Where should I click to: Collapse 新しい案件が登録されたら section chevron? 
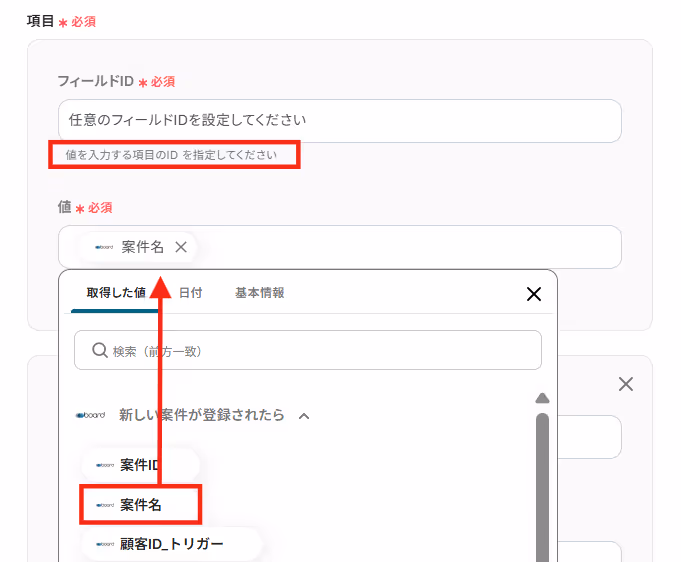point(304,416)
